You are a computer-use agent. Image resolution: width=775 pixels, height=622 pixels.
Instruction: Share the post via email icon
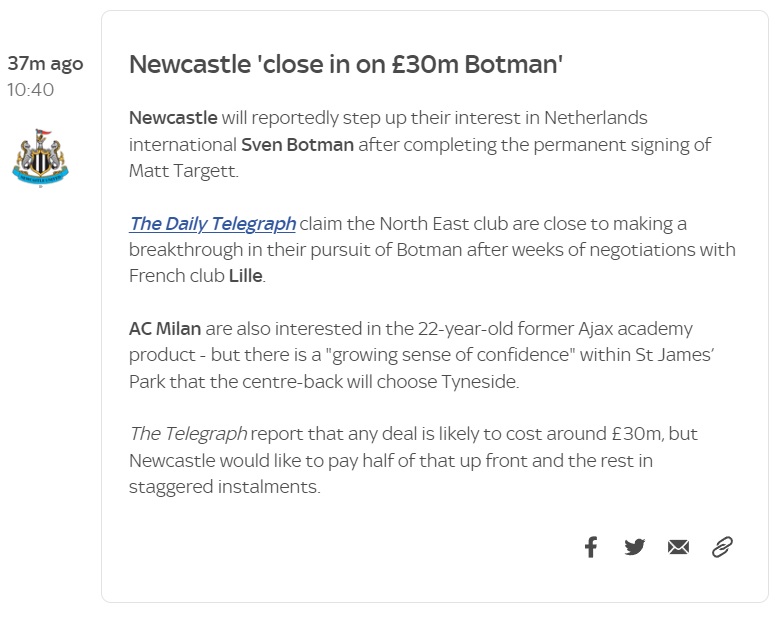point(679,547)
